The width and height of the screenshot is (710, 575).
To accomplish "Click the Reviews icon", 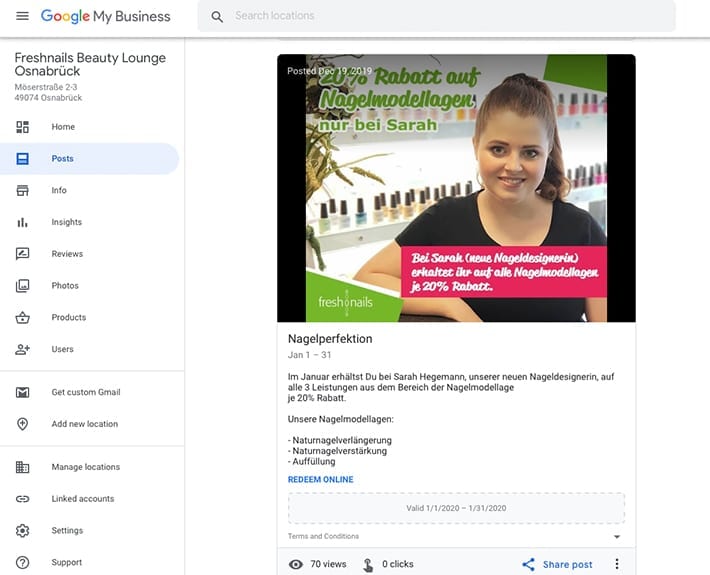I will click(22, 254).
